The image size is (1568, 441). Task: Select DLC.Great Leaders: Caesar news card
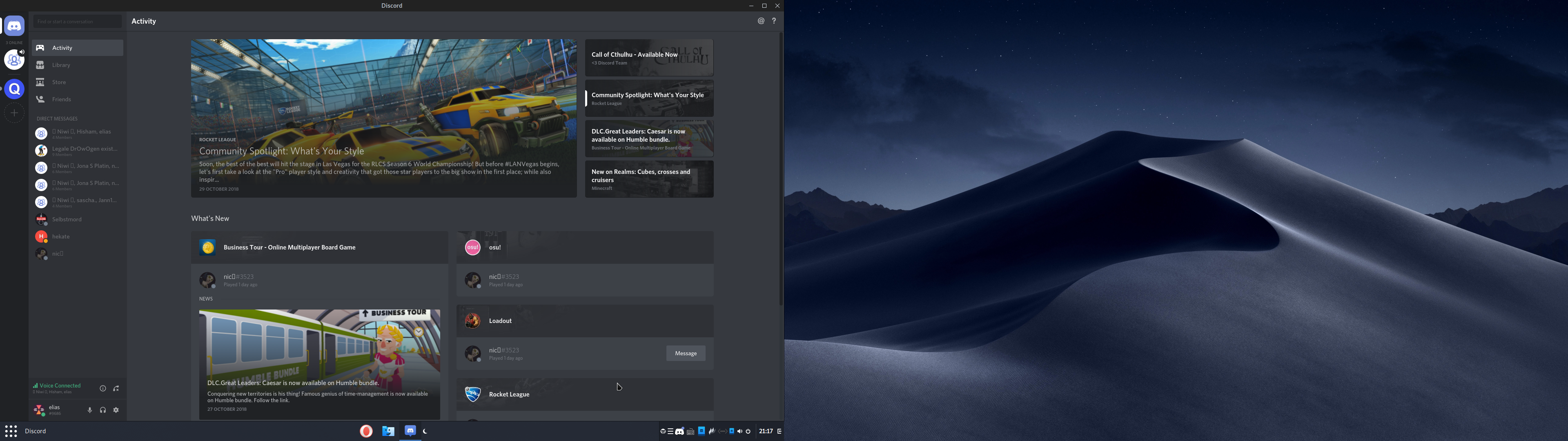coord(650,138)
